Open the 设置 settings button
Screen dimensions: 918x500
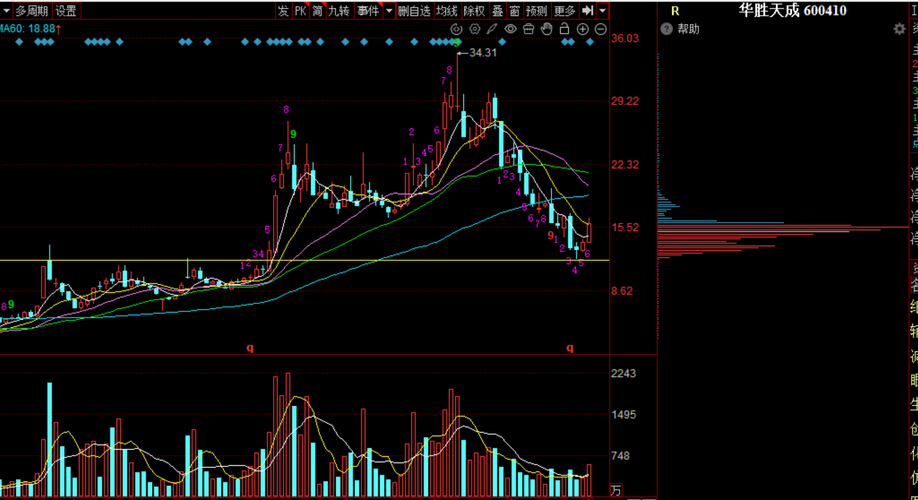(66, 11)
